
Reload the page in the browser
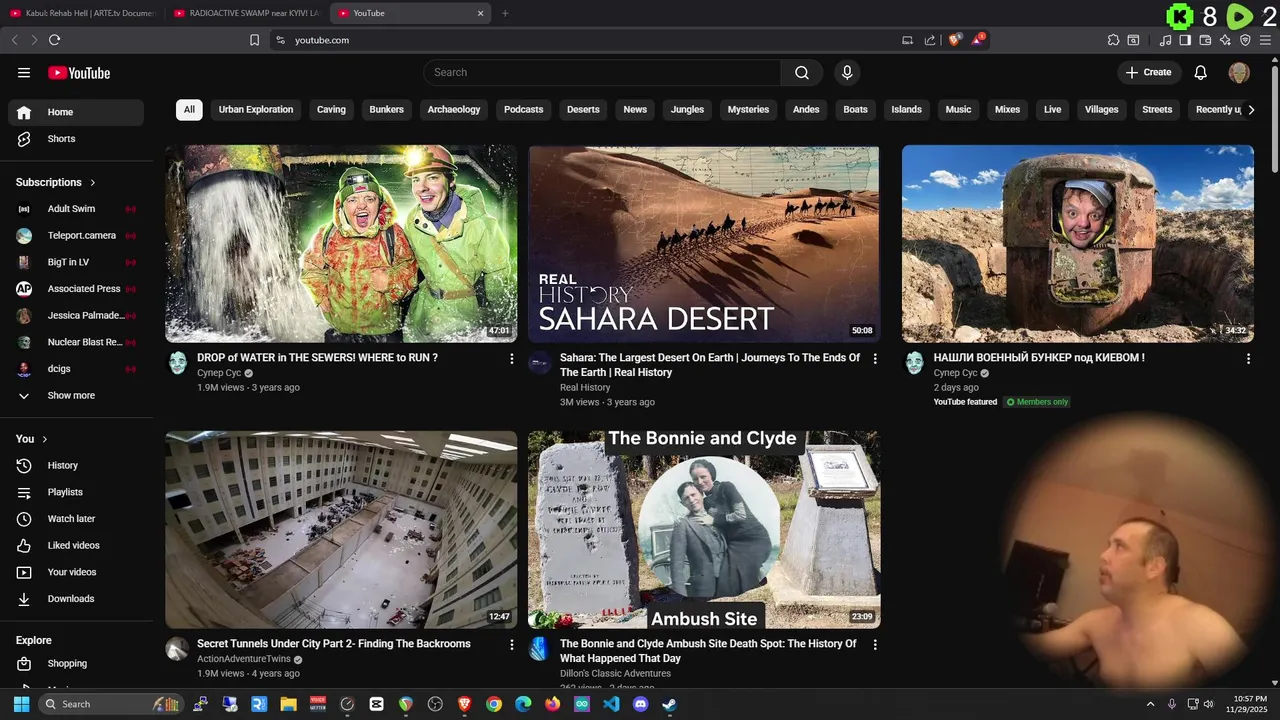tap(54, 40)
